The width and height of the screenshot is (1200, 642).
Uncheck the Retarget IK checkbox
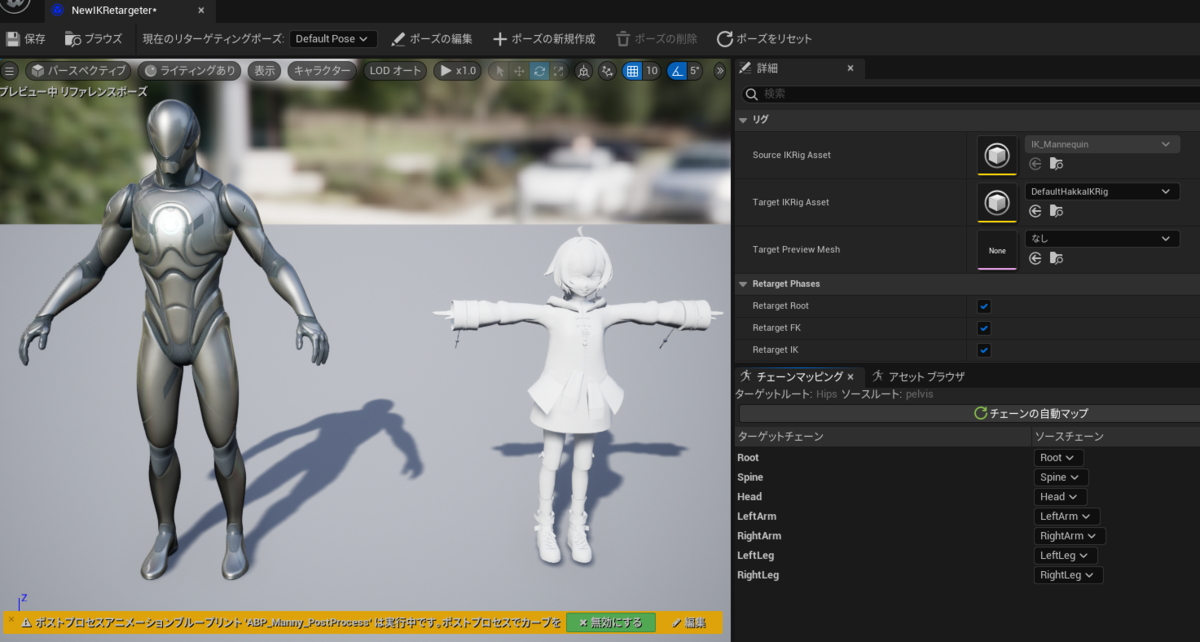(983, 350)
